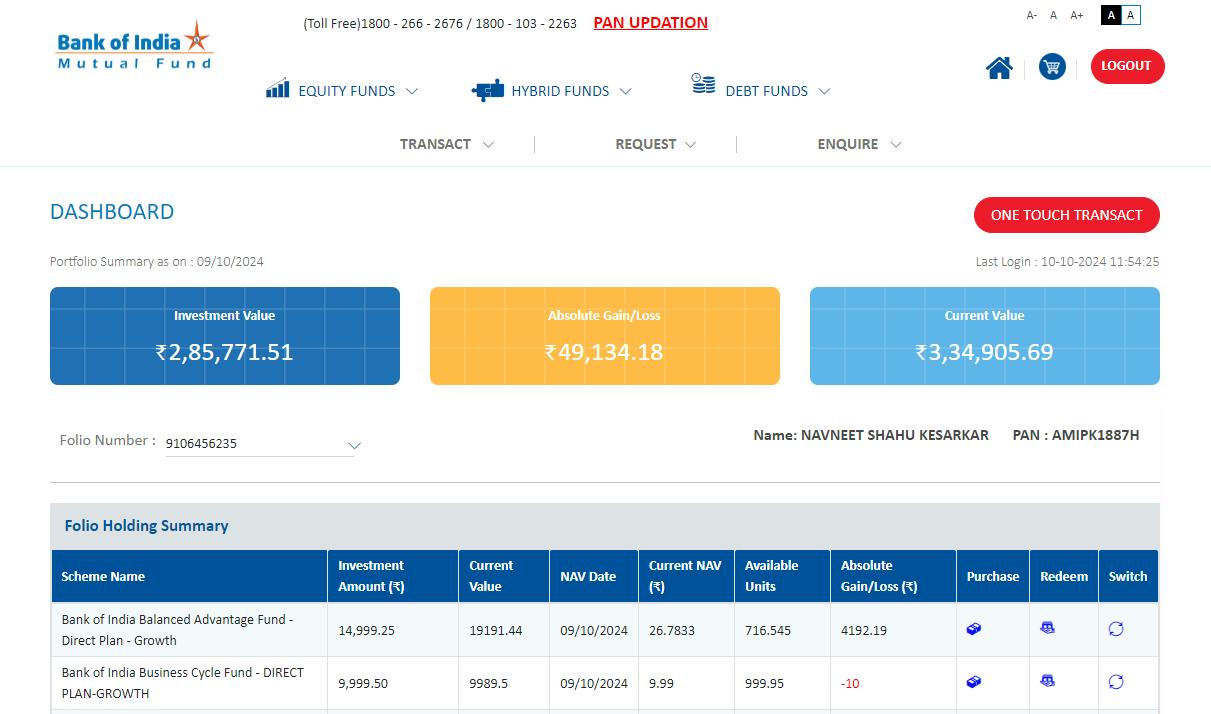Expand the Debt Funds dropdown
The height and width of the screenshot is (714, 1211).
(x=824, y=91)
